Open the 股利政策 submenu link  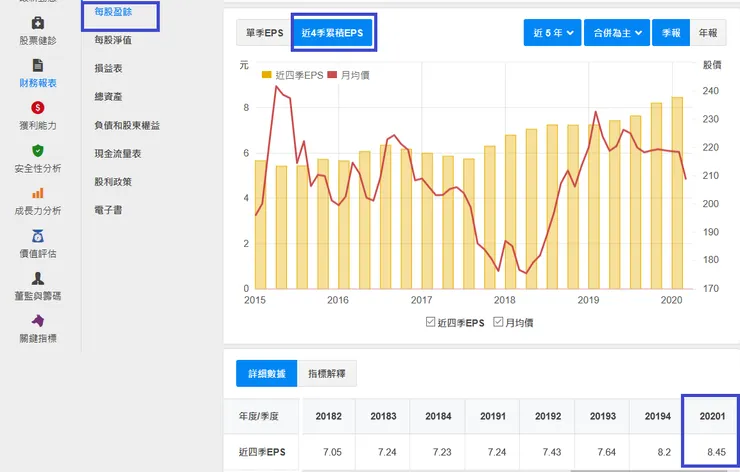click(113, 182)
